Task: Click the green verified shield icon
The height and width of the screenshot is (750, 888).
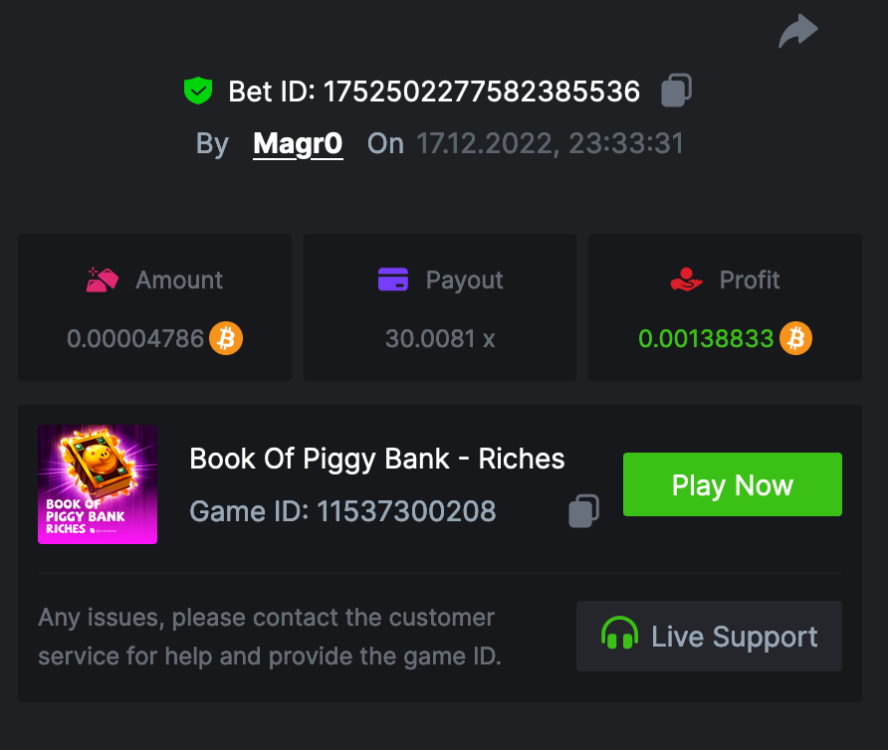Action: [x=198, y=91]
